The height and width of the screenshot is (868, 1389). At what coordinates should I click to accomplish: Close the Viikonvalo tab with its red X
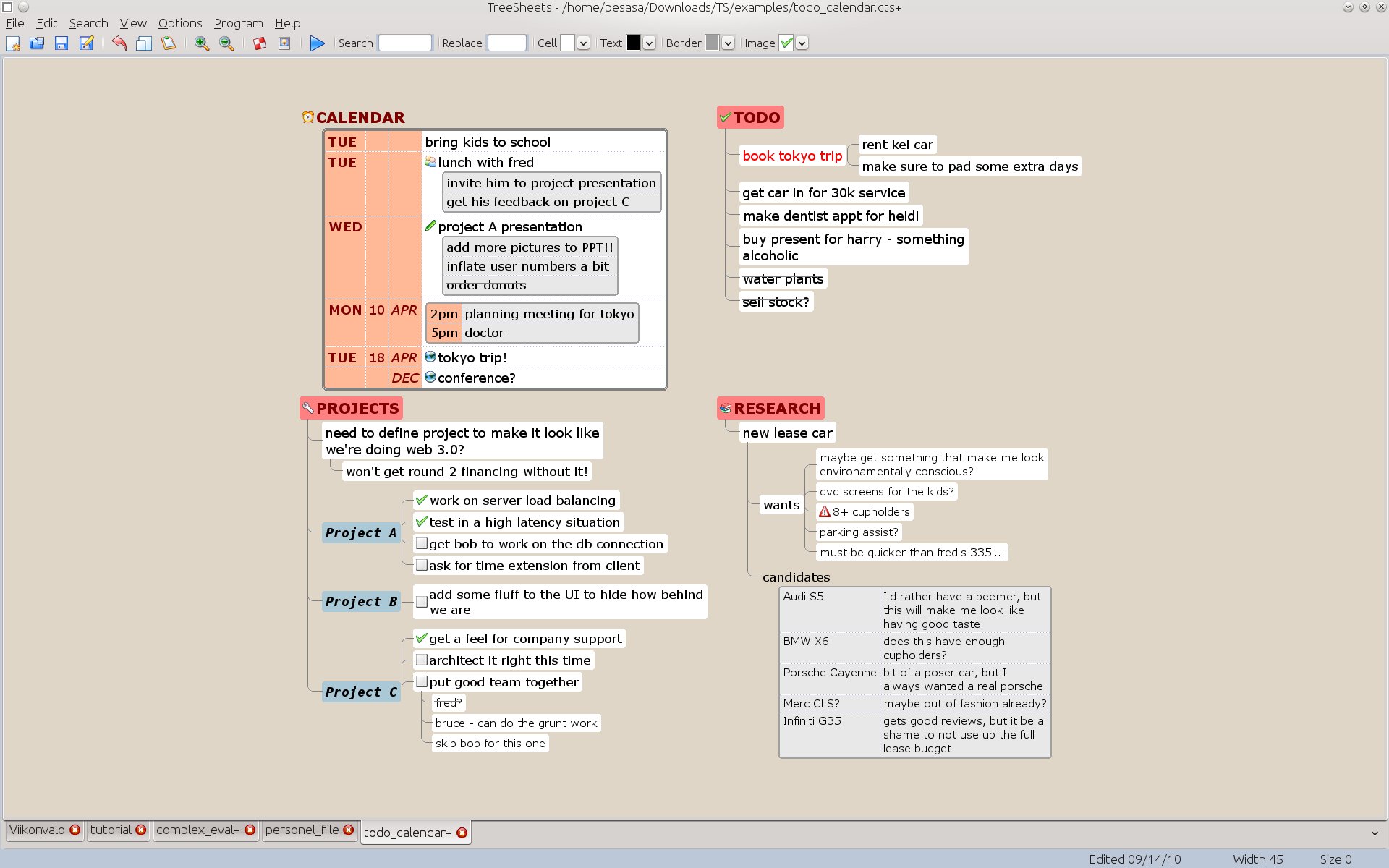point(75,830)
